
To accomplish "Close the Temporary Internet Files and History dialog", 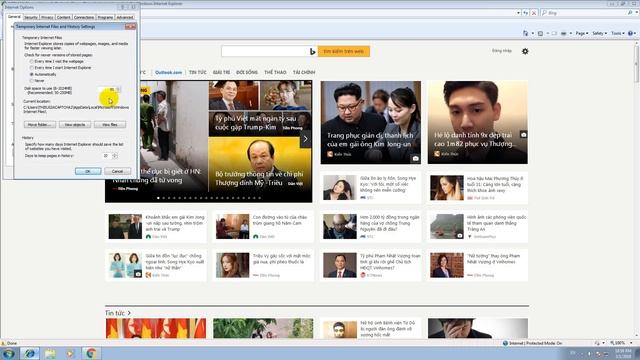I will pos(131,27).
